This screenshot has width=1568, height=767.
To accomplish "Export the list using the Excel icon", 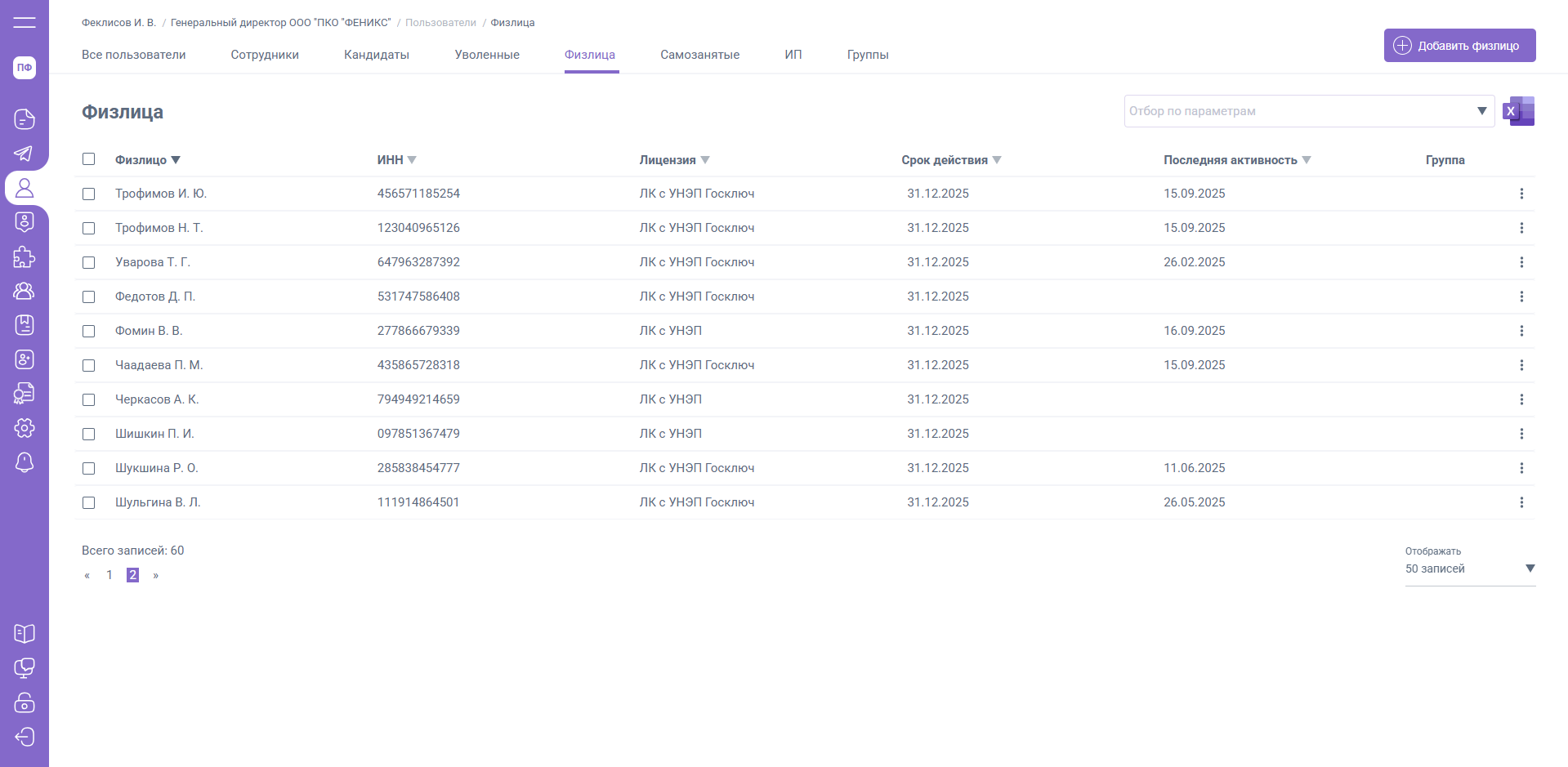I will pos(1519,111).
